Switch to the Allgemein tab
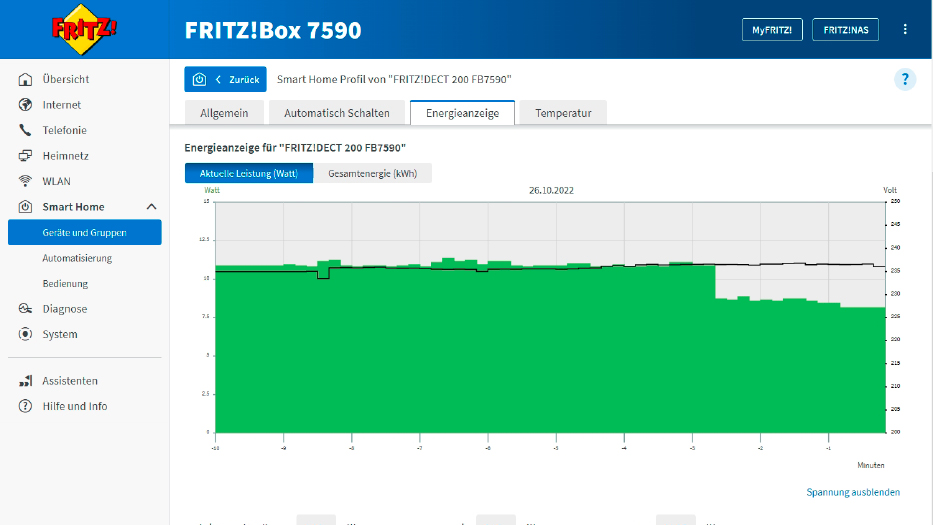The height and width of the screenshot is (525, 933). click(x=224, y=113)
